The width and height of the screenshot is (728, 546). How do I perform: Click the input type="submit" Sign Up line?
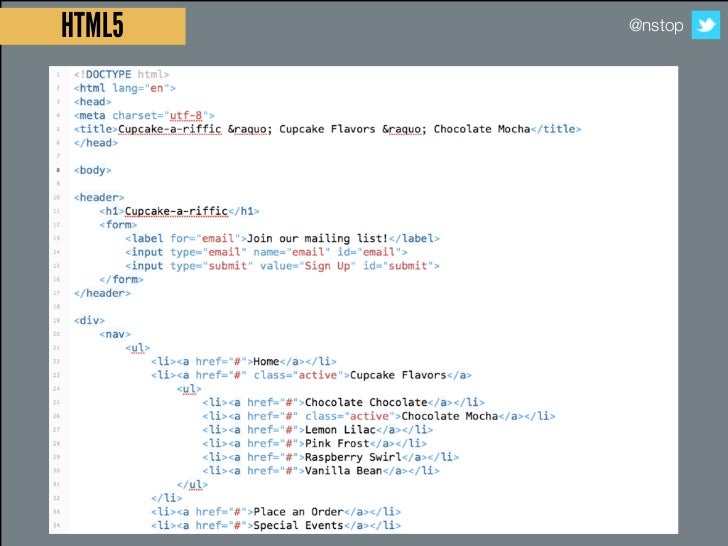282,266
